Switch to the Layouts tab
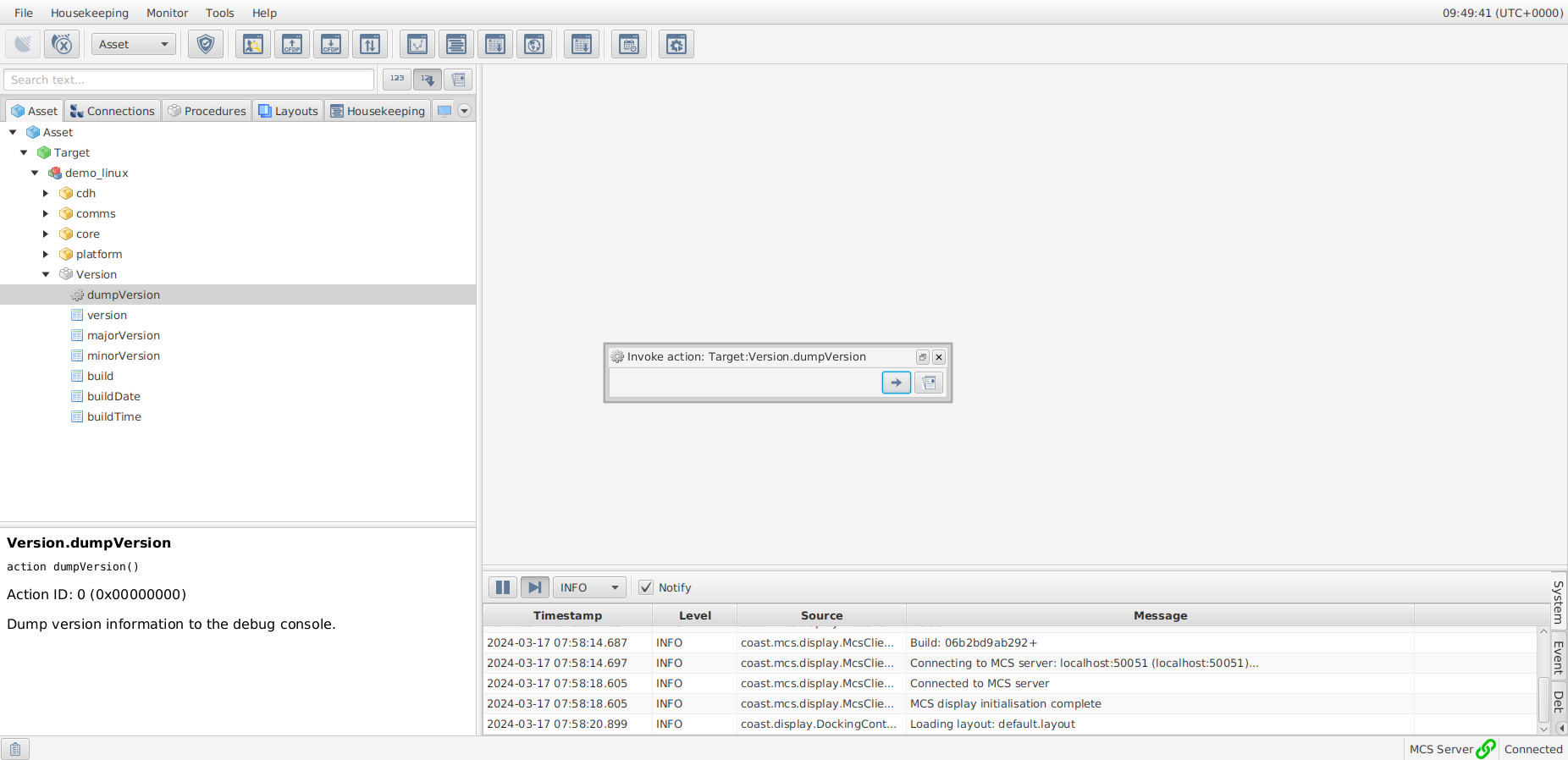The height and width of the screenshot is (760, 1568). click(288, 111)
